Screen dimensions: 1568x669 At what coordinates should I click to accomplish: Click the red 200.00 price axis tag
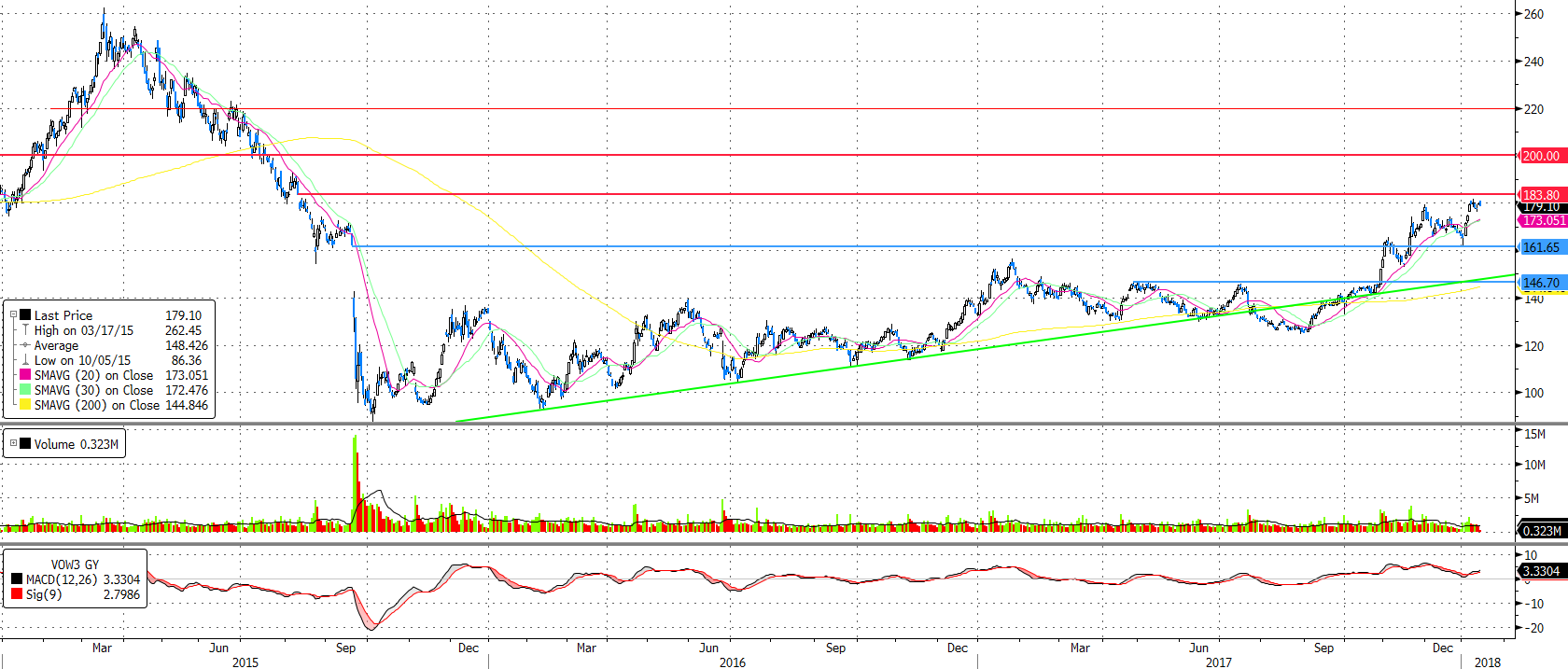coord(1541,156)
